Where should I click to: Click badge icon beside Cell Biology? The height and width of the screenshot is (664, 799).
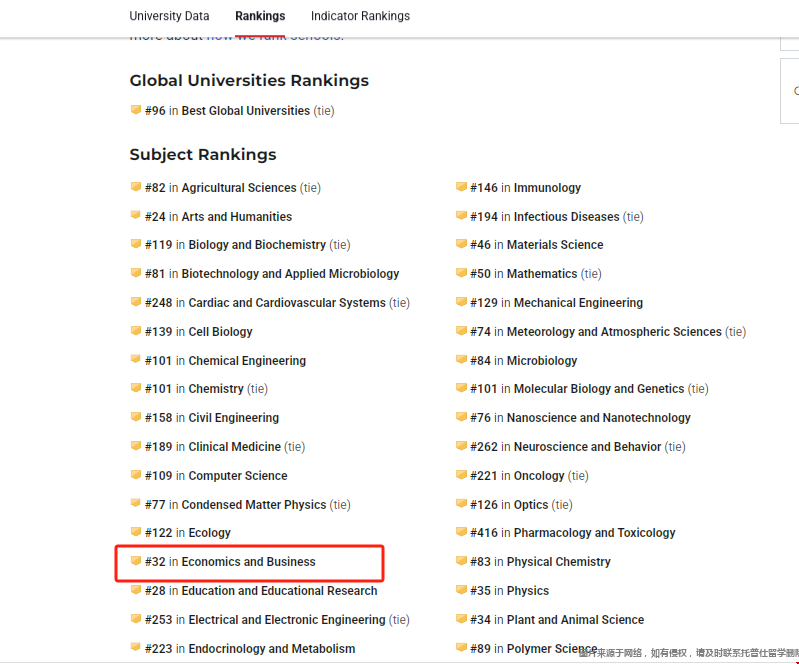(x=136, y=331)
